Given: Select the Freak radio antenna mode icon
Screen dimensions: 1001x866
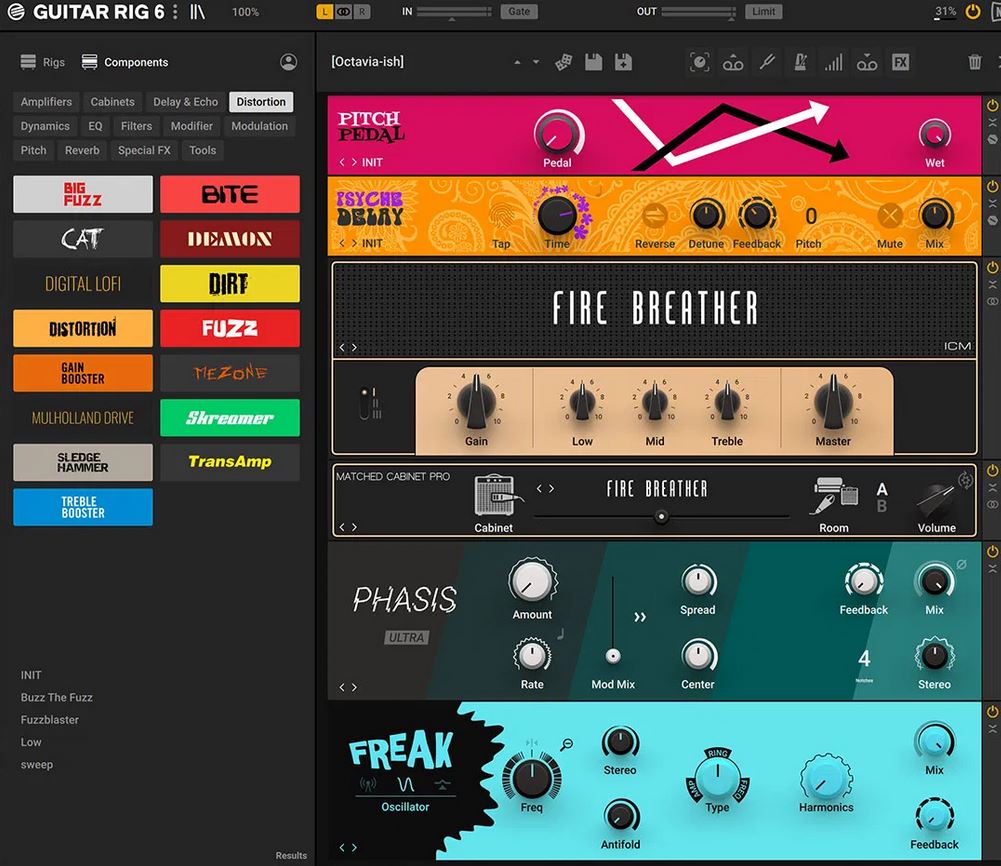Looking at the screenshot, I should click(x=368, y=784).
